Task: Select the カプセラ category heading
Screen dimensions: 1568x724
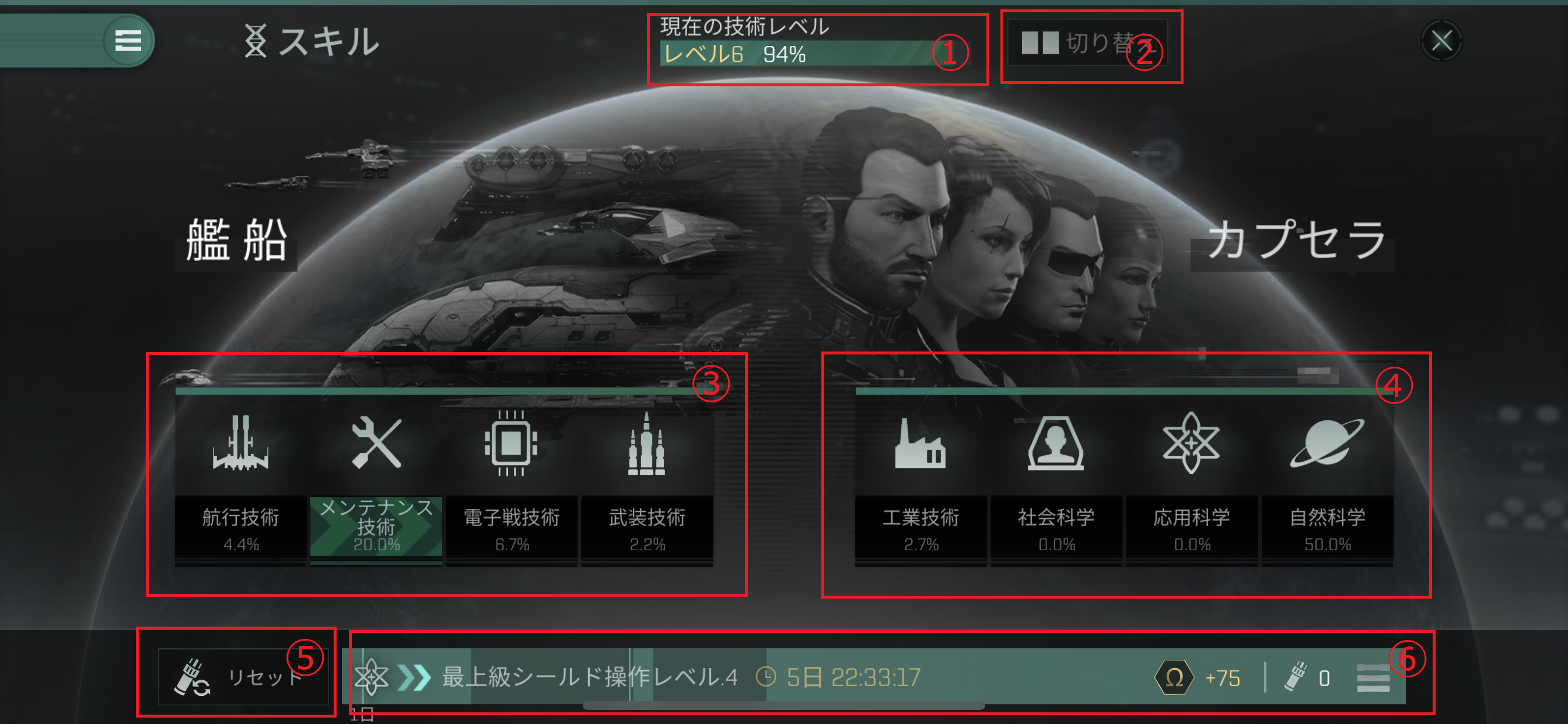Action: [1297, 239]
